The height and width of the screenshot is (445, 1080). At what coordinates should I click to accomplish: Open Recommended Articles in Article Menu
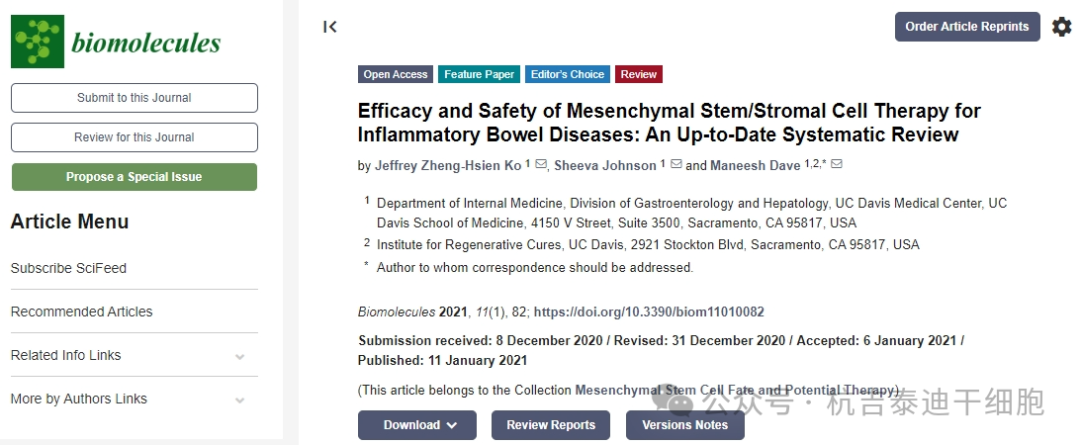pos(82,312)
